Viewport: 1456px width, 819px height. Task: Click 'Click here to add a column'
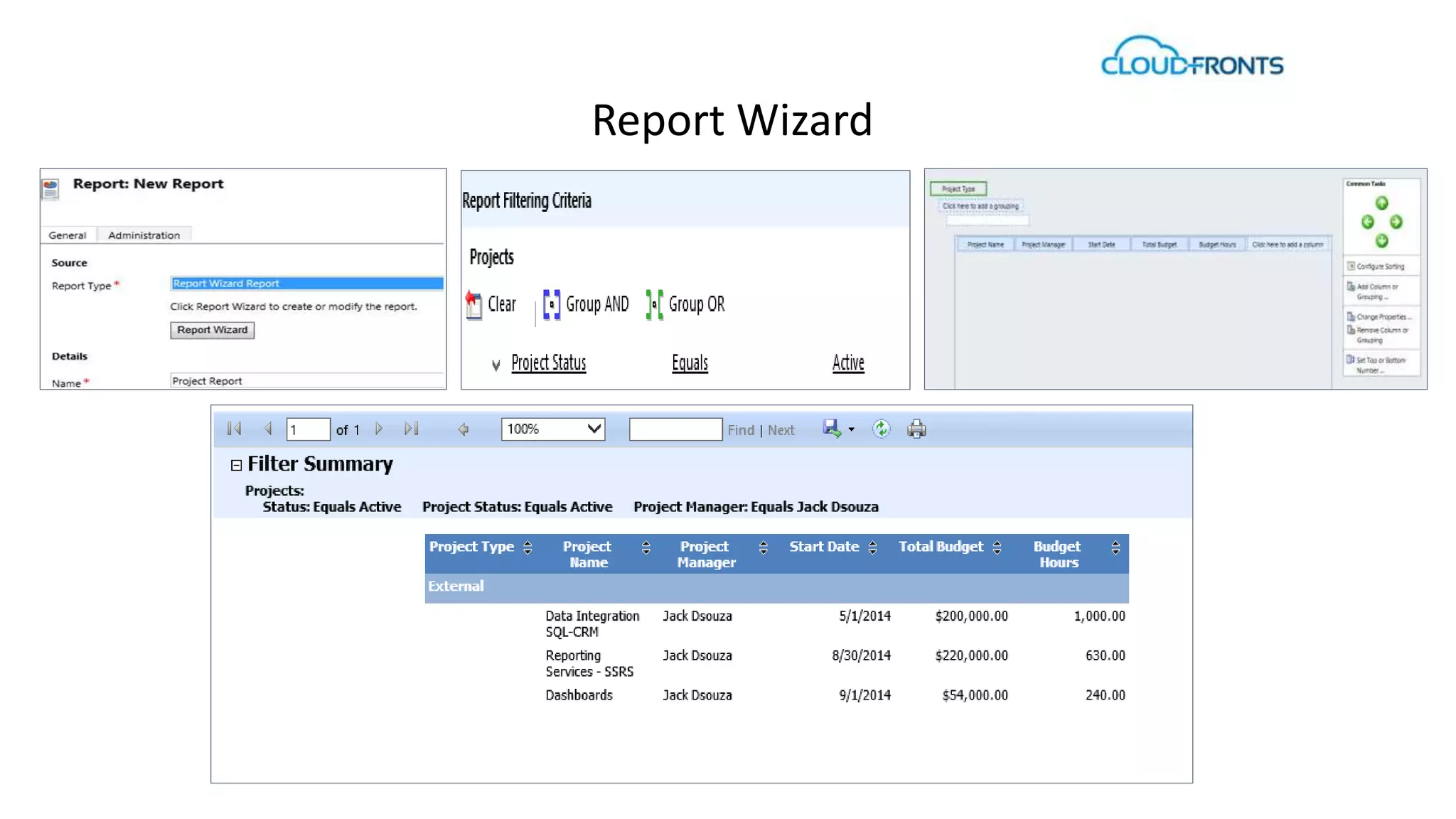point(1288,245)
